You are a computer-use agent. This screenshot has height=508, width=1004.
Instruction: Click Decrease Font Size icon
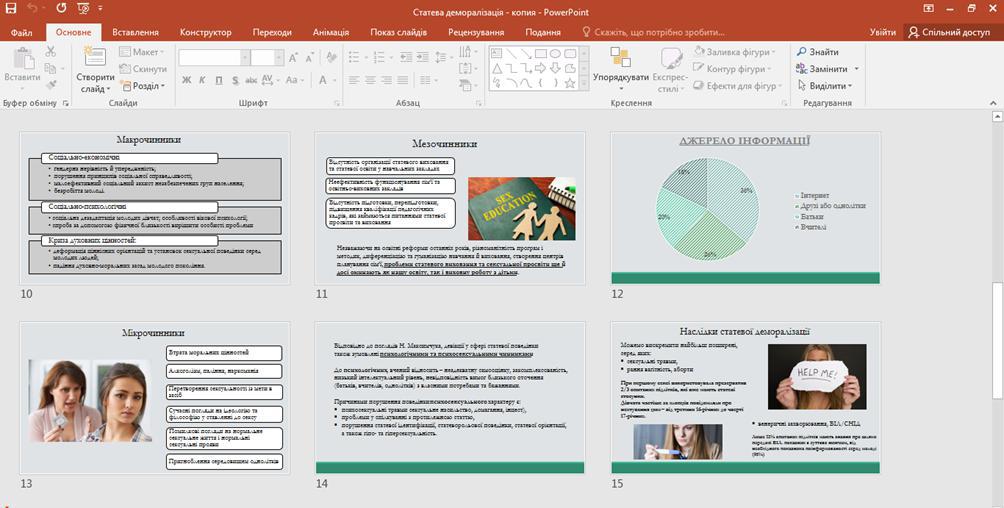coord(309,58)
